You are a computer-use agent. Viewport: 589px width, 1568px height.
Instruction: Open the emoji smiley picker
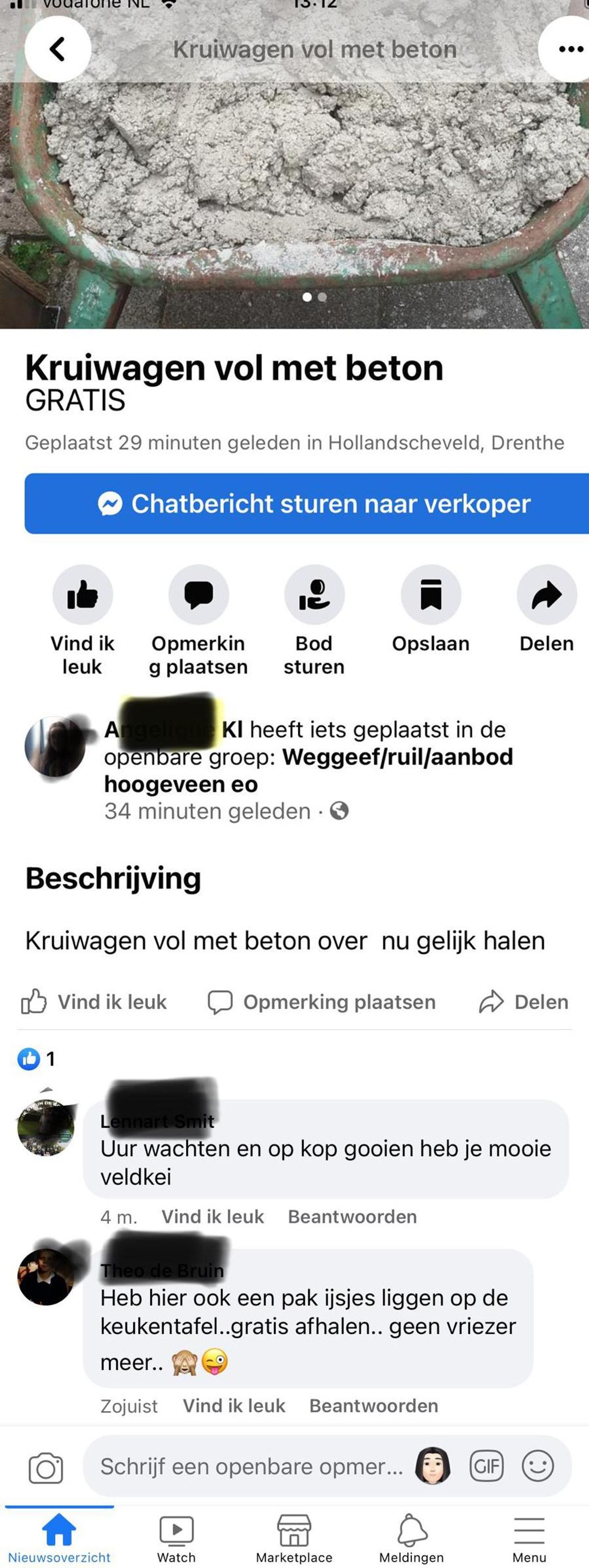point(538,1466)
